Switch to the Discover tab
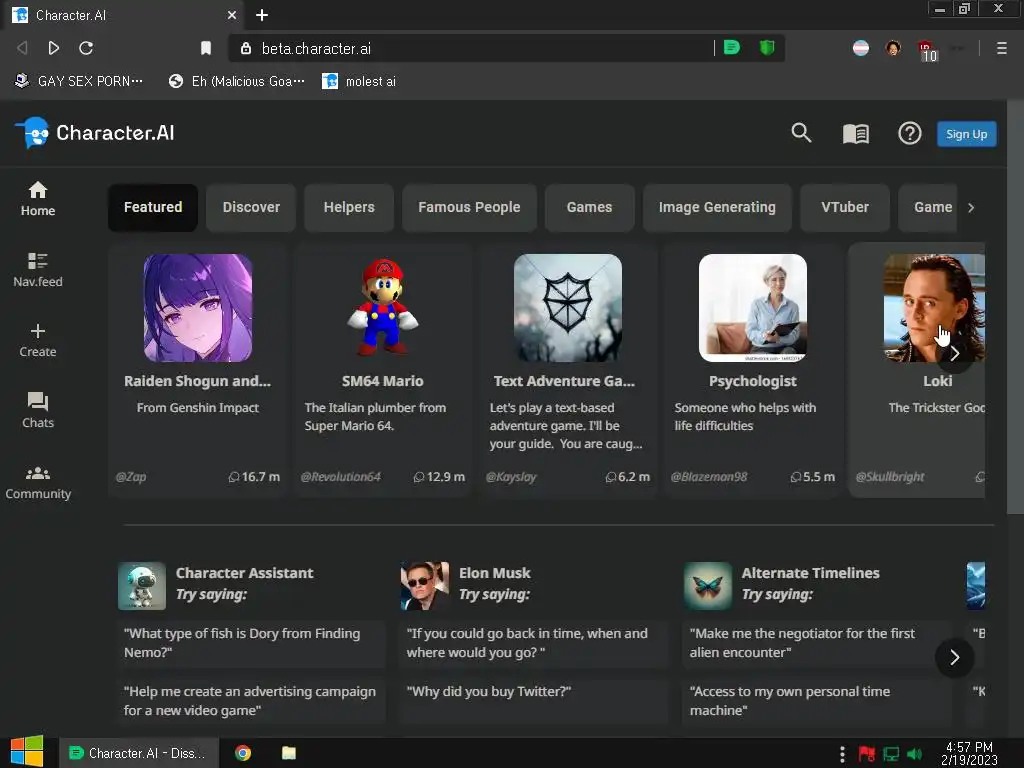The height and width of the screenshot is (768, 1024). click(x=251, y=208)
